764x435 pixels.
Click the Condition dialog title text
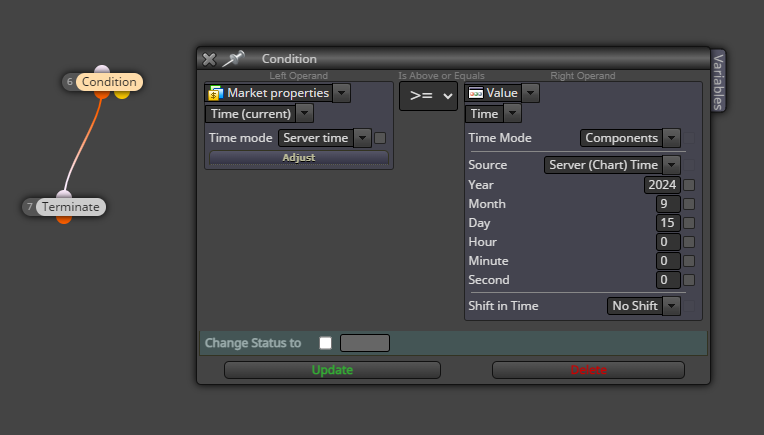(x=289, y=59)
